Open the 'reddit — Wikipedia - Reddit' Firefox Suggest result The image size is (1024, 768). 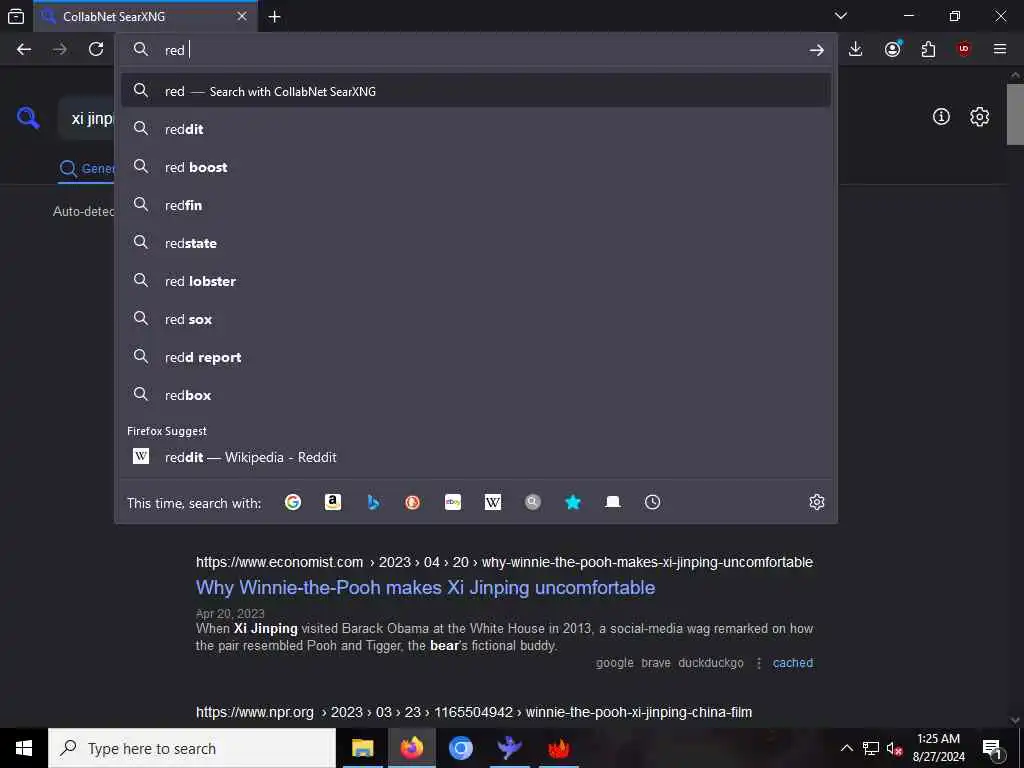[x=475, y=457]
